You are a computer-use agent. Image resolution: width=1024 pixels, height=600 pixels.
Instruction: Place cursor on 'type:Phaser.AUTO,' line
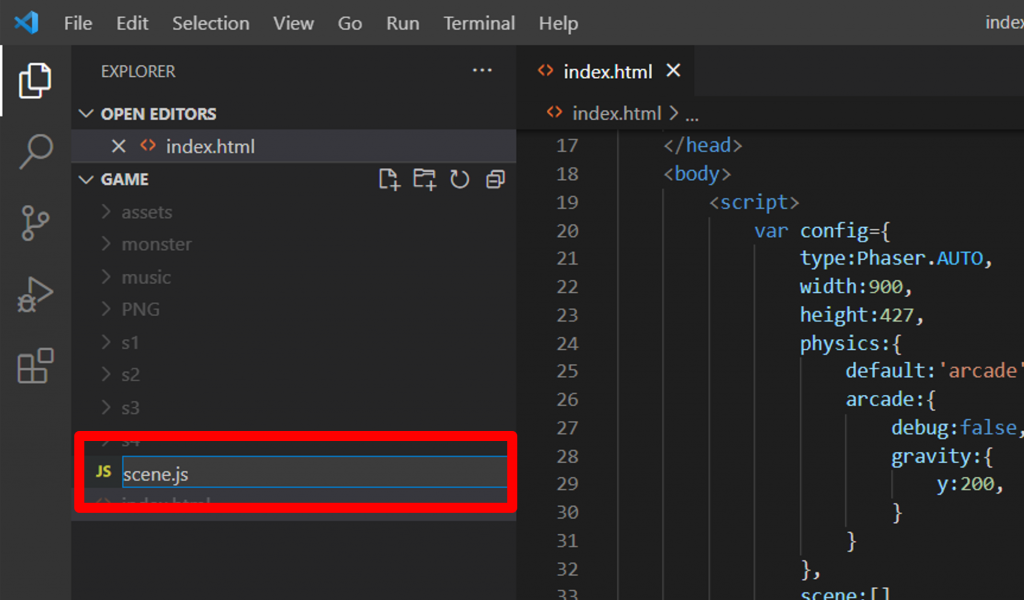click(895, 258)
